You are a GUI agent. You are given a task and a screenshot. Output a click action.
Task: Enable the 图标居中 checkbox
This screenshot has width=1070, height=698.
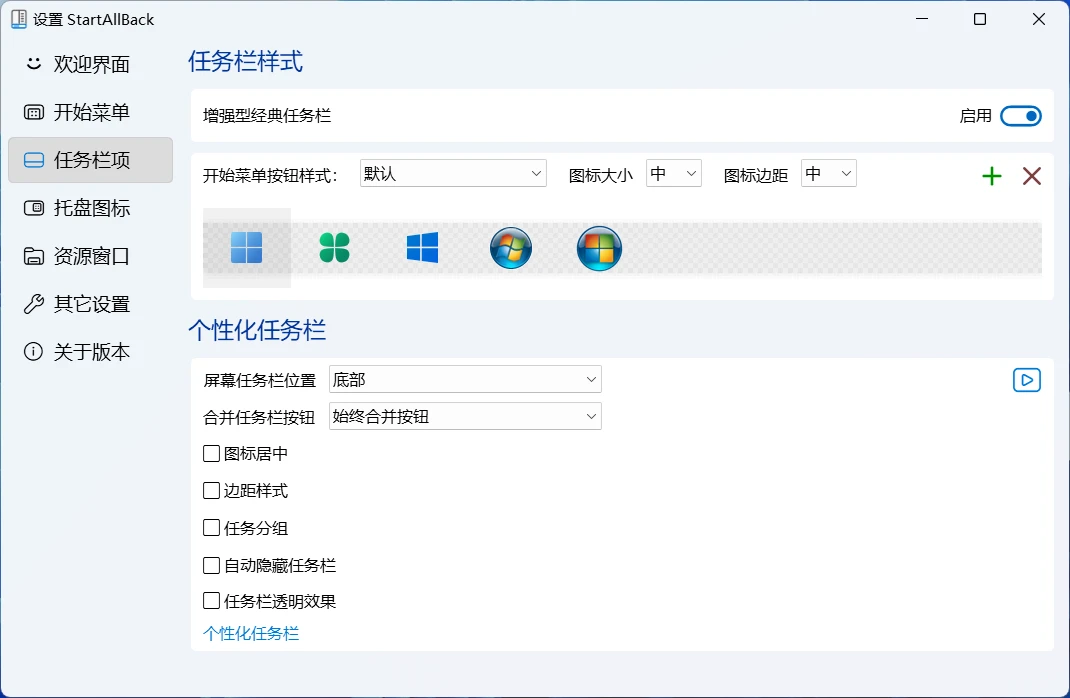click(x=212, y=454)
